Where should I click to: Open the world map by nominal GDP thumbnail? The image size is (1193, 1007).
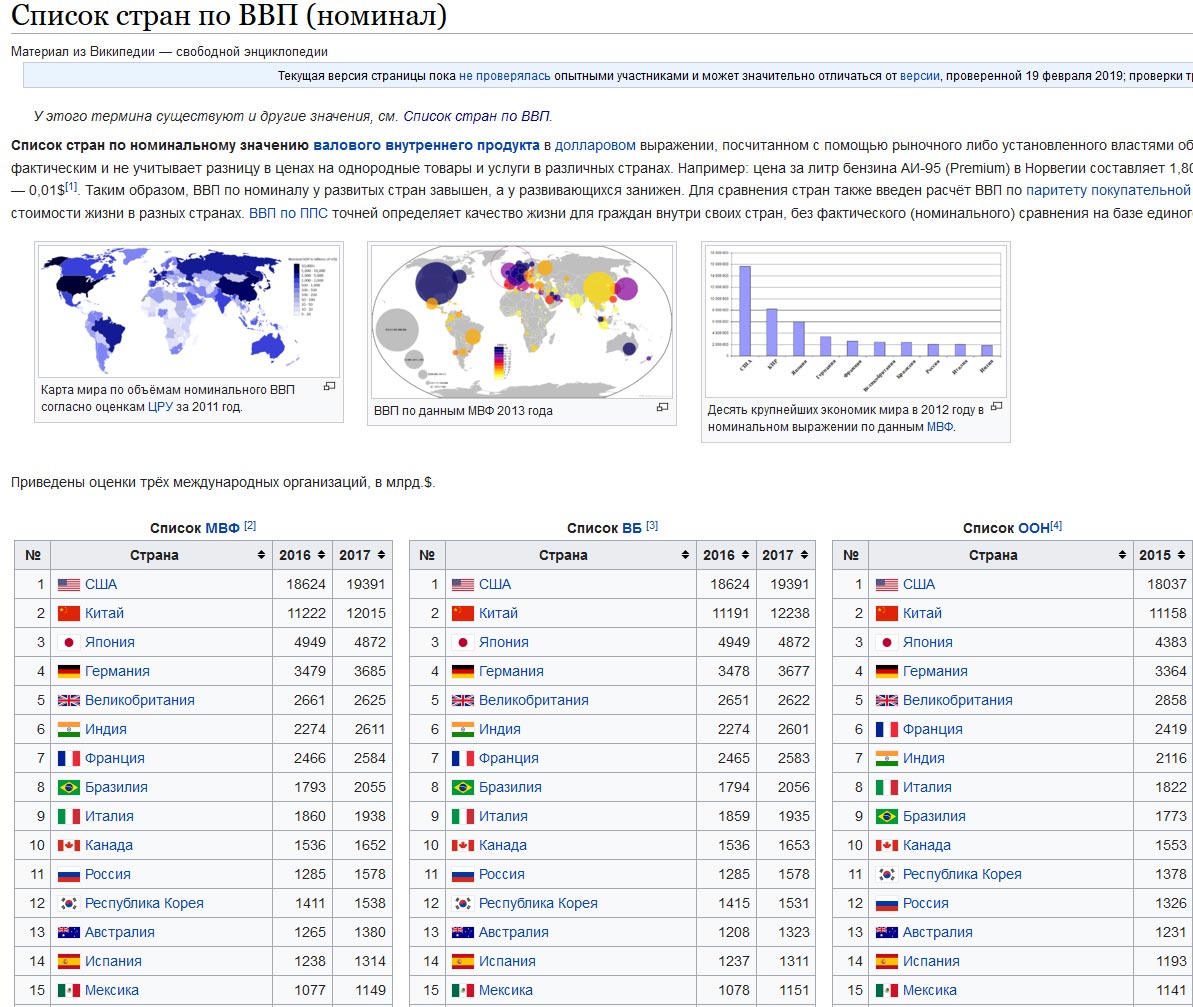pos(189,311)
